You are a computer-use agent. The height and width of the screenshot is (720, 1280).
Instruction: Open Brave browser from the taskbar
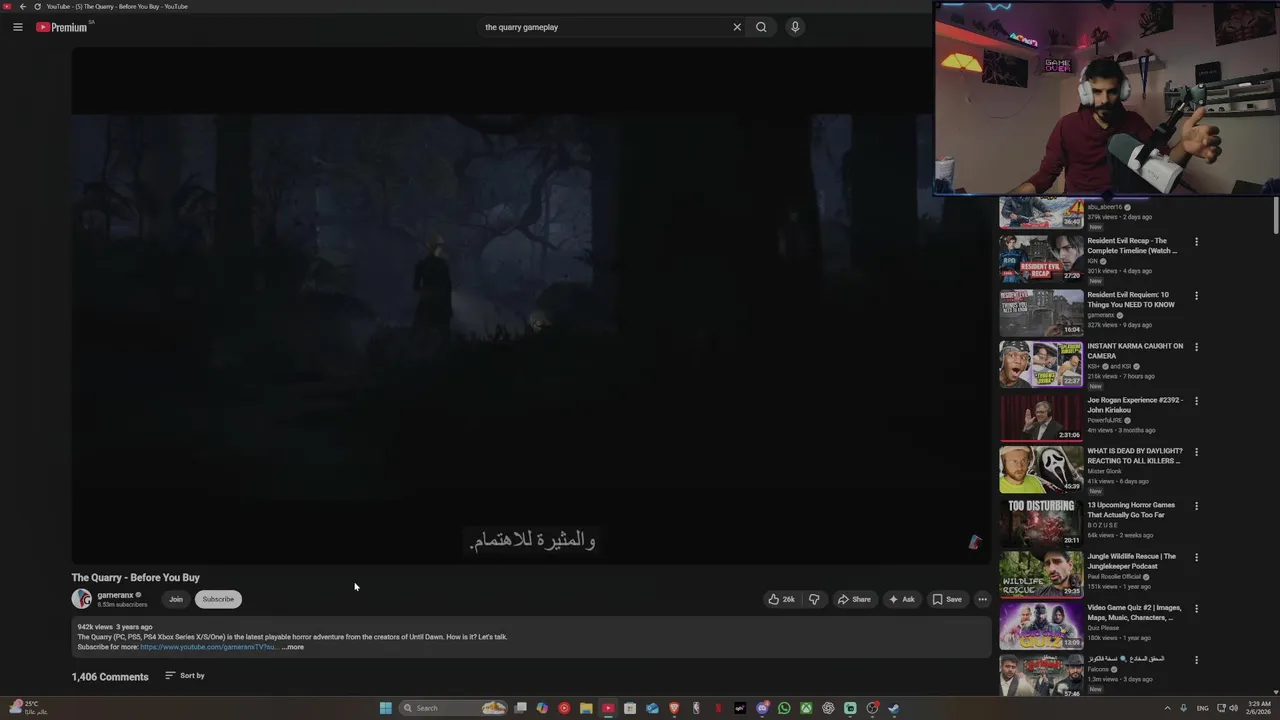click(674, 708)
